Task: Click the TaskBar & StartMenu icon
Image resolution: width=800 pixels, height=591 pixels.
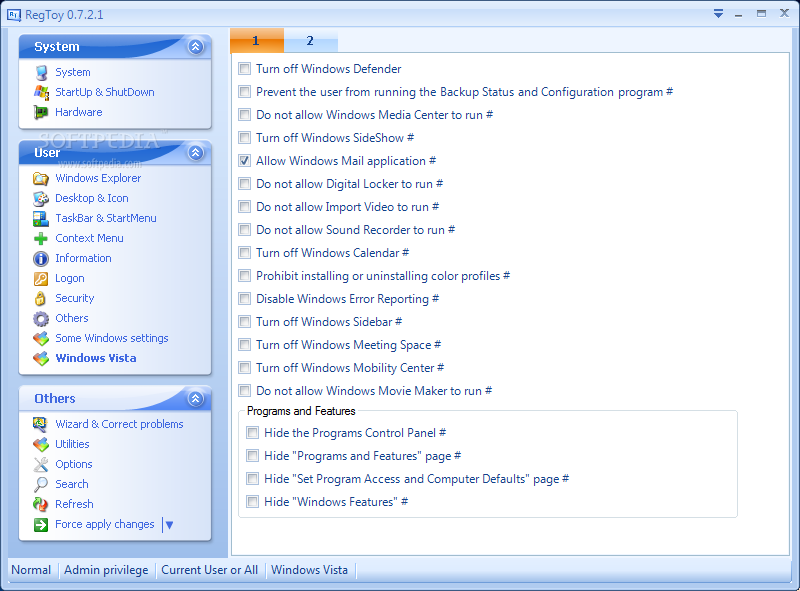Action: pyautogui.click(x=41, y=218)
